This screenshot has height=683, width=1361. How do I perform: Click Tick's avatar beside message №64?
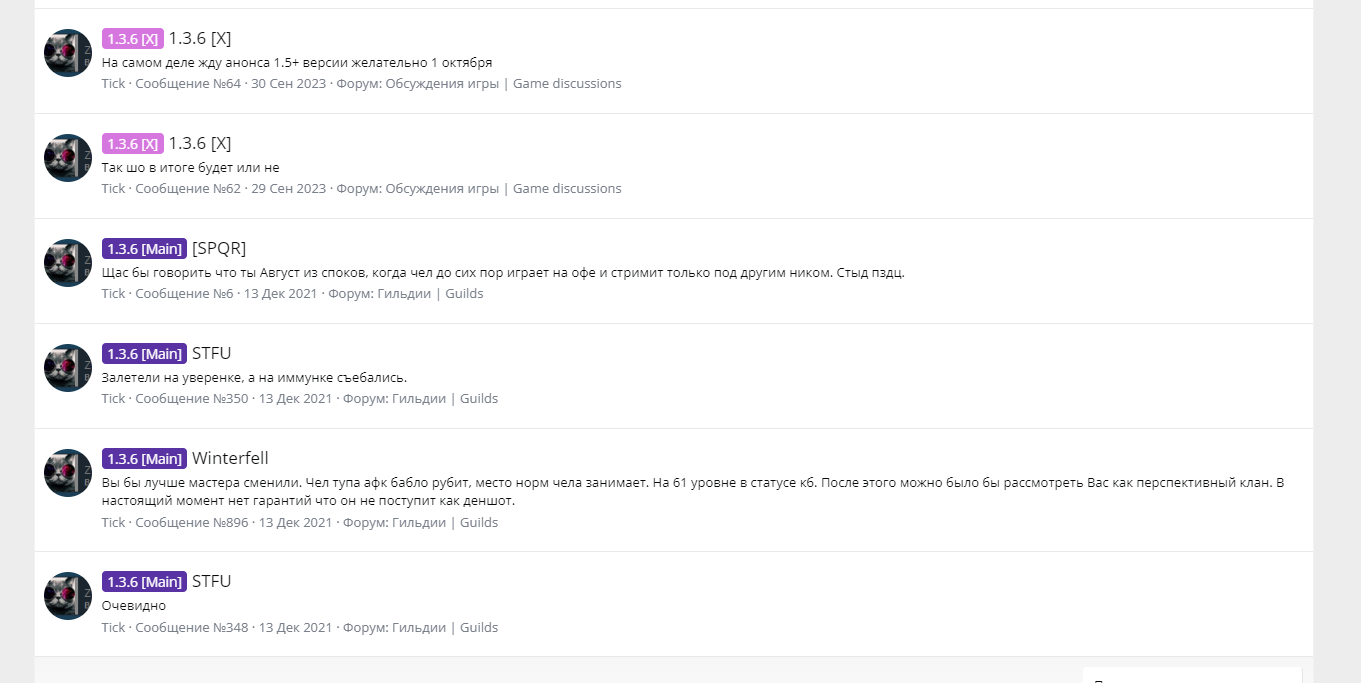pyautogui.click(x=68, y=53)
